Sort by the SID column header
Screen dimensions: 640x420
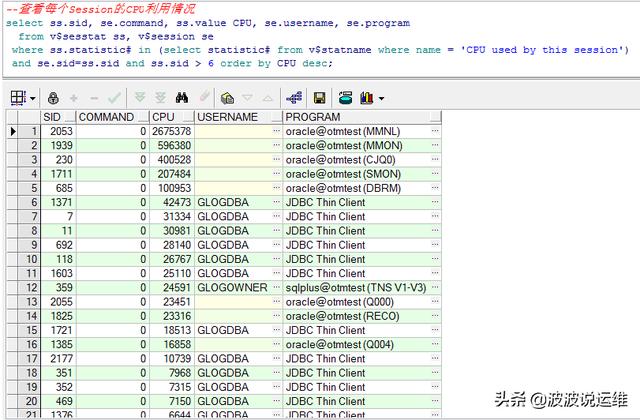tap(58, 117)
